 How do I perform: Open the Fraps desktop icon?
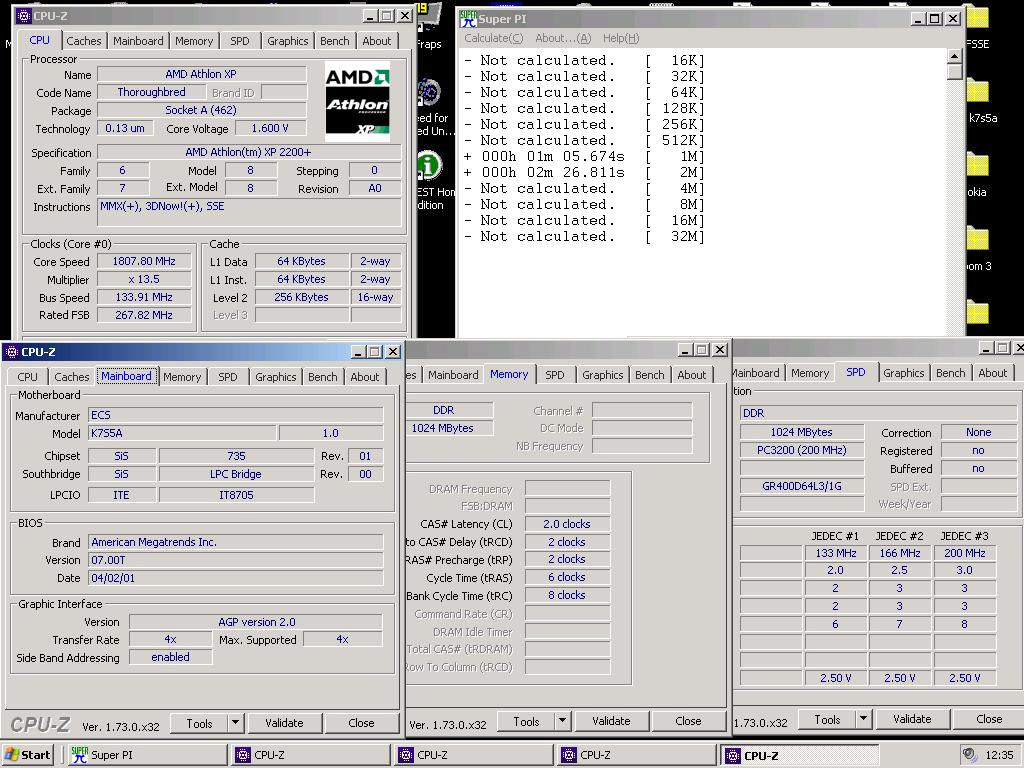pos(428,26)
